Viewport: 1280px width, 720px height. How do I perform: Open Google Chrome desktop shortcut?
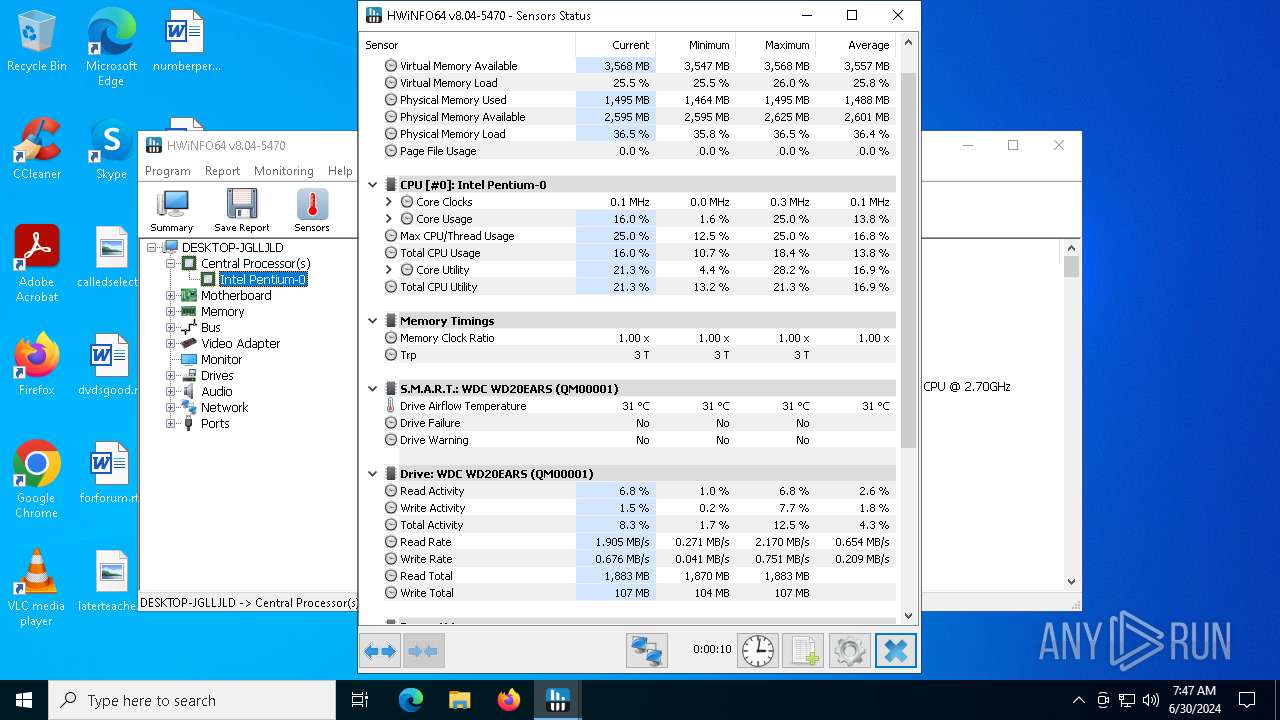(x=37, y=480)
